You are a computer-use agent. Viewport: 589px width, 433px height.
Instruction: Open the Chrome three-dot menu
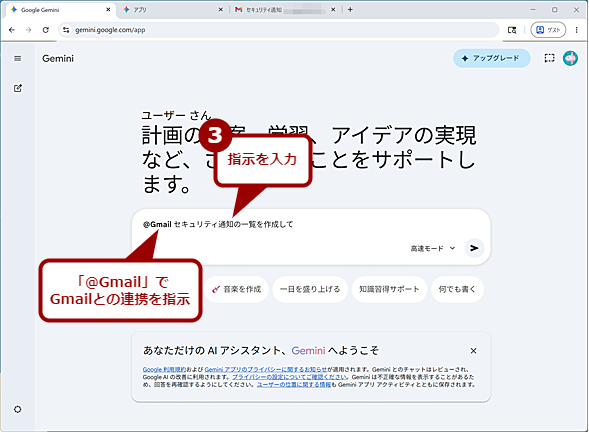tap(577, 30)
